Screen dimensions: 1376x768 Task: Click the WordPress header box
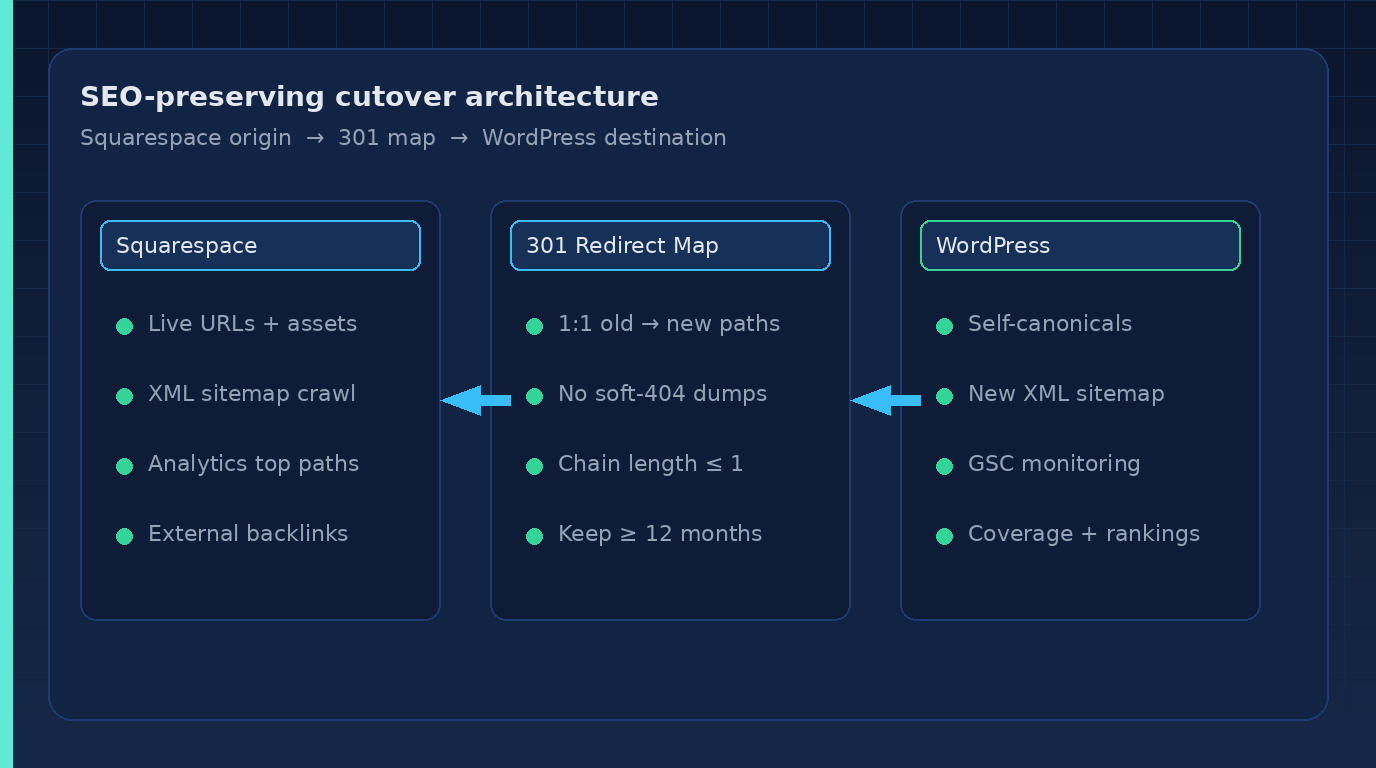point(1080,246)
